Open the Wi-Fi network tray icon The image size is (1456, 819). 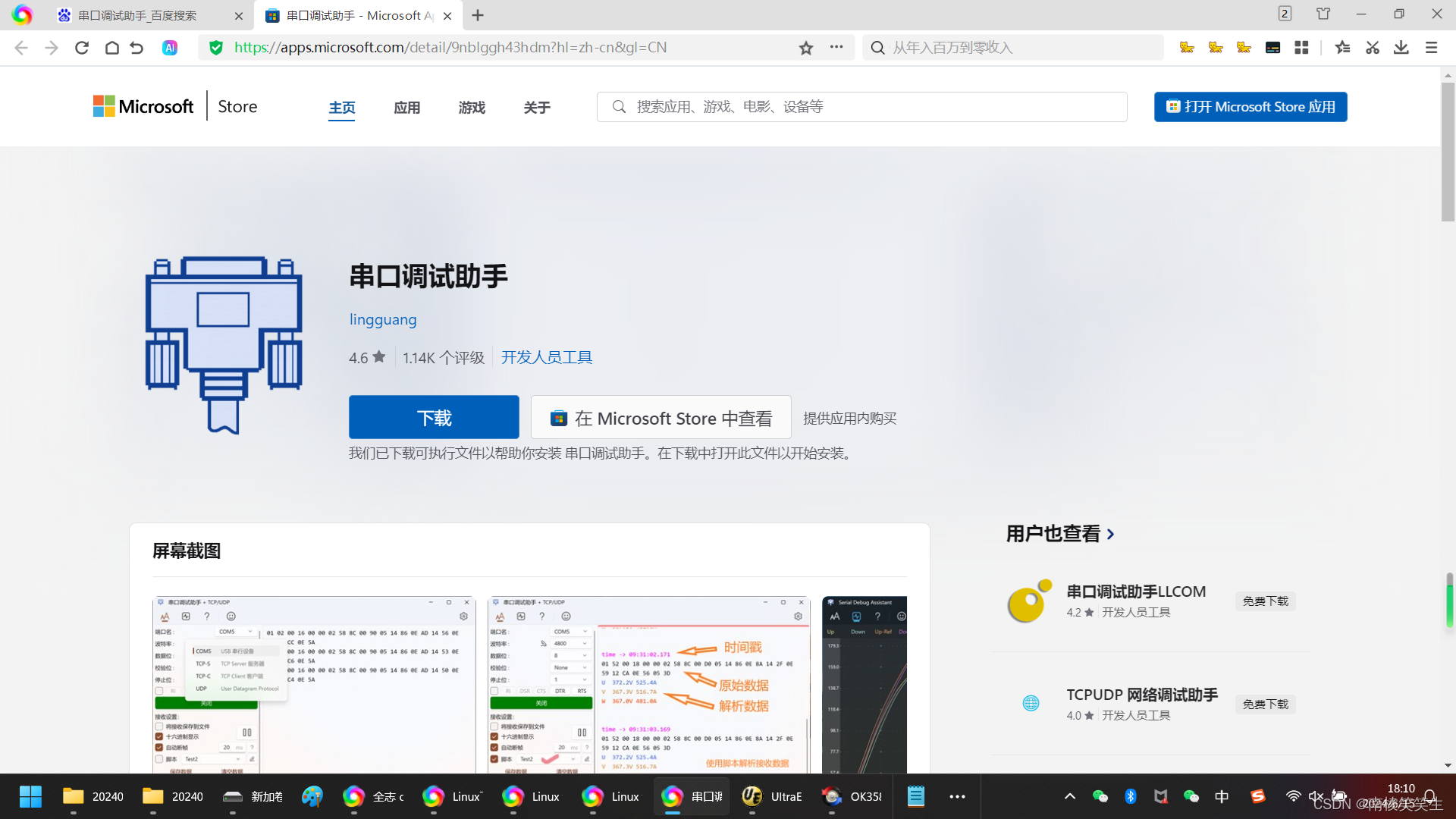click(1293, 796)
